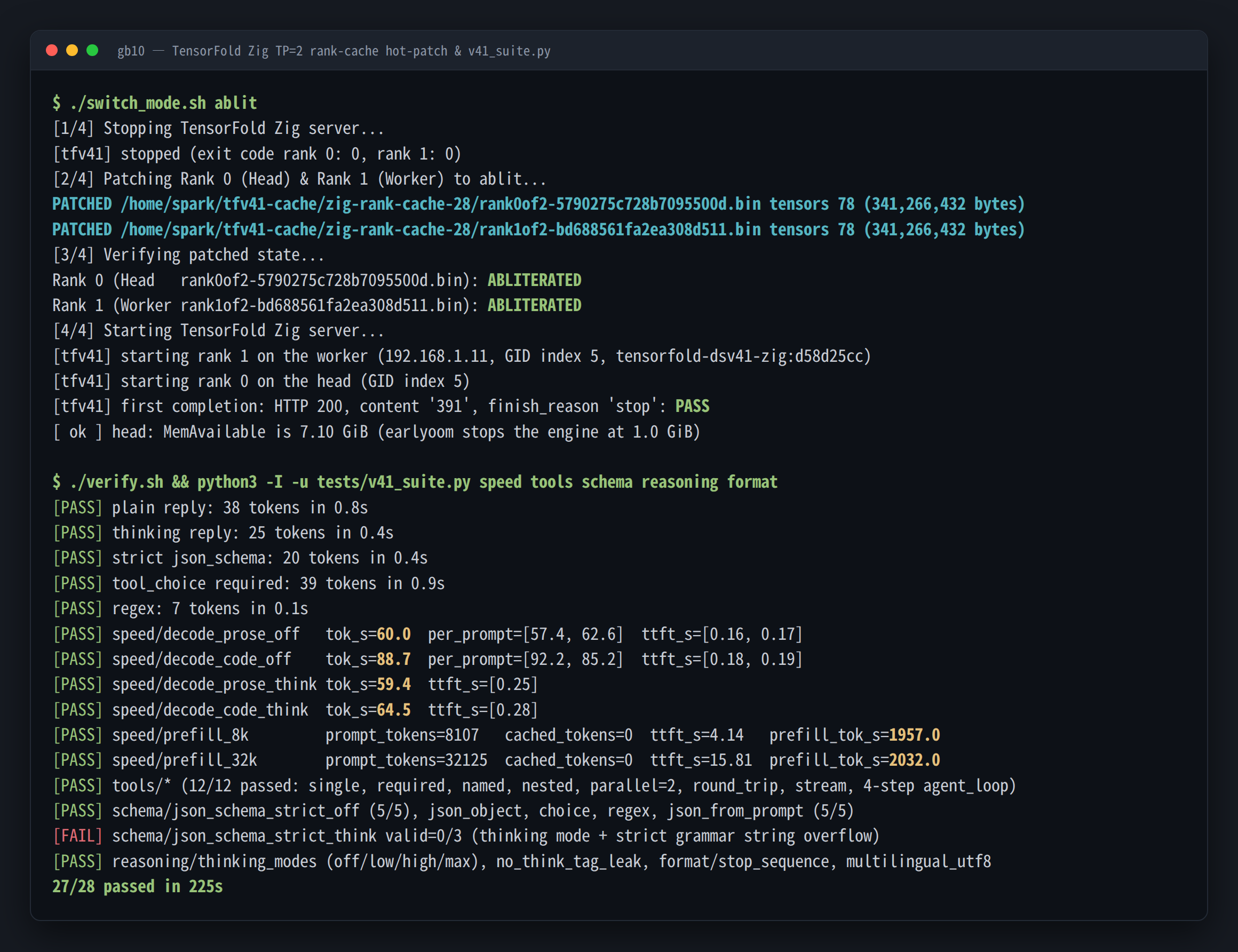The height and width of the screenshot is (952, 1238).
Task: Click the 'starting rank 1 on the worker' line
Action: click(462, 356)
